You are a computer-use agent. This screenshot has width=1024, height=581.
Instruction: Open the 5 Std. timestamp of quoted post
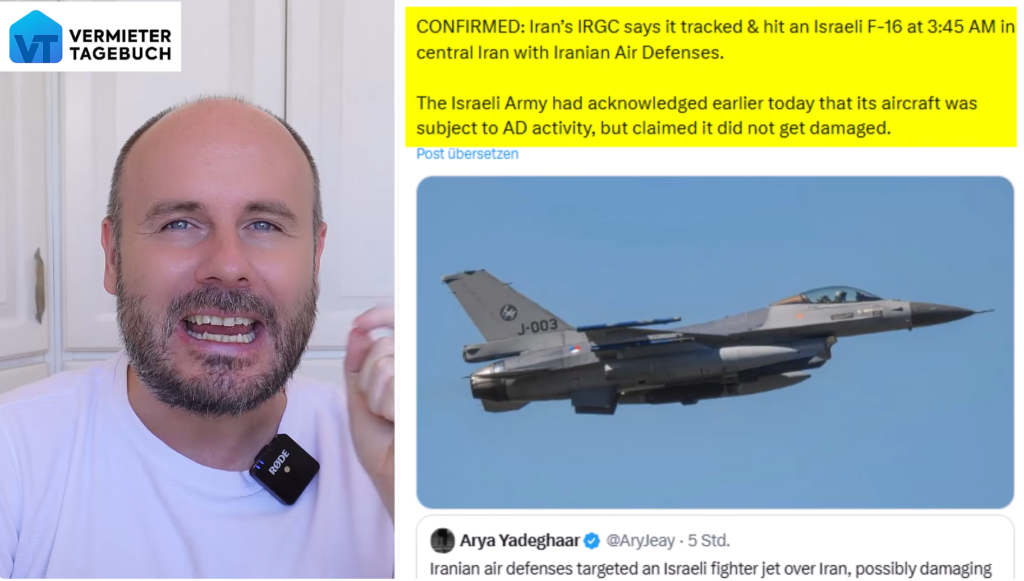(x=709, y=541)
